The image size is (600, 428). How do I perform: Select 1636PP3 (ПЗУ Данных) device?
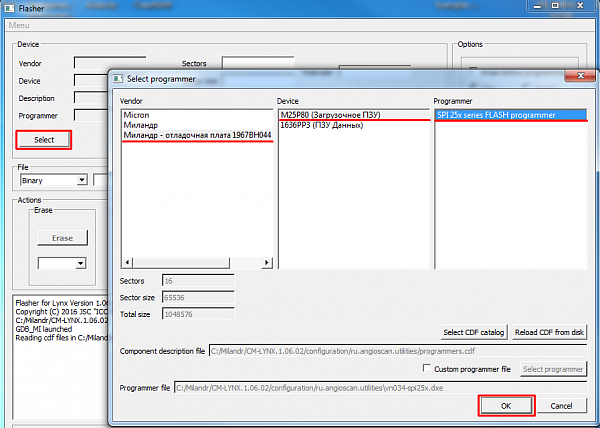[x=320, y=124]
